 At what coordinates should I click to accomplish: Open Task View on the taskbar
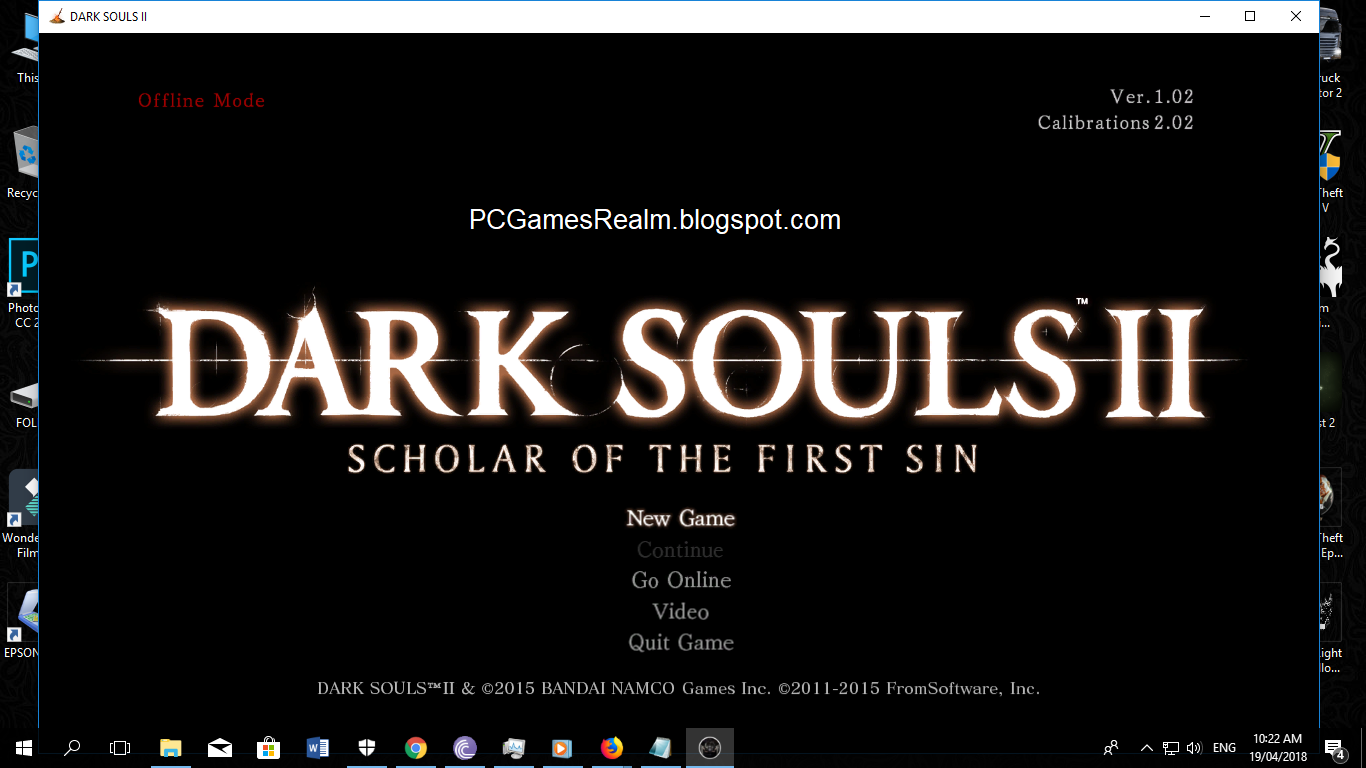point(120,748)
